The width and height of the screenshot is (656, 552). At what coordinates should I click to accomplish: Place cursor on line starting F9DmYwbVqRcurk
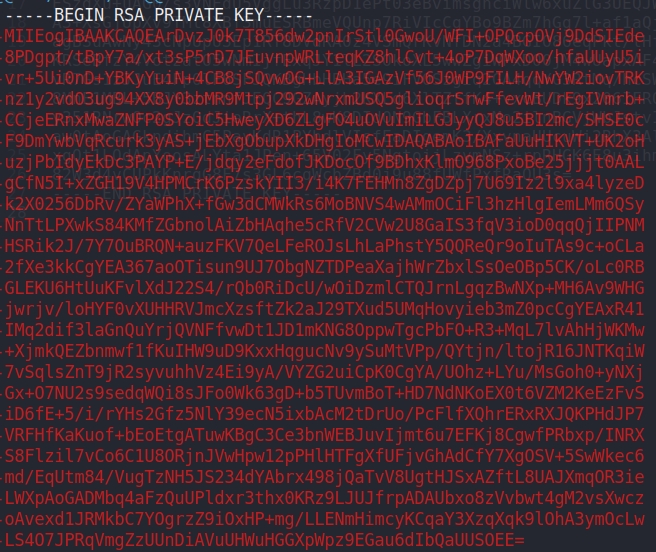click(x=325, y=141)
